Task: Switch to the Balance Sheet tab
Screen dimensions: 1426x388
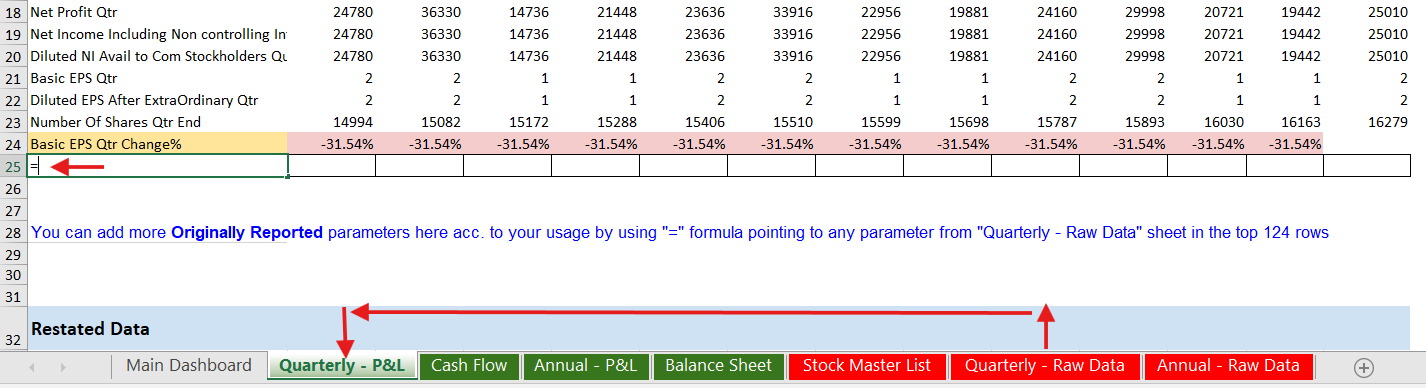Action: point(718,366)
